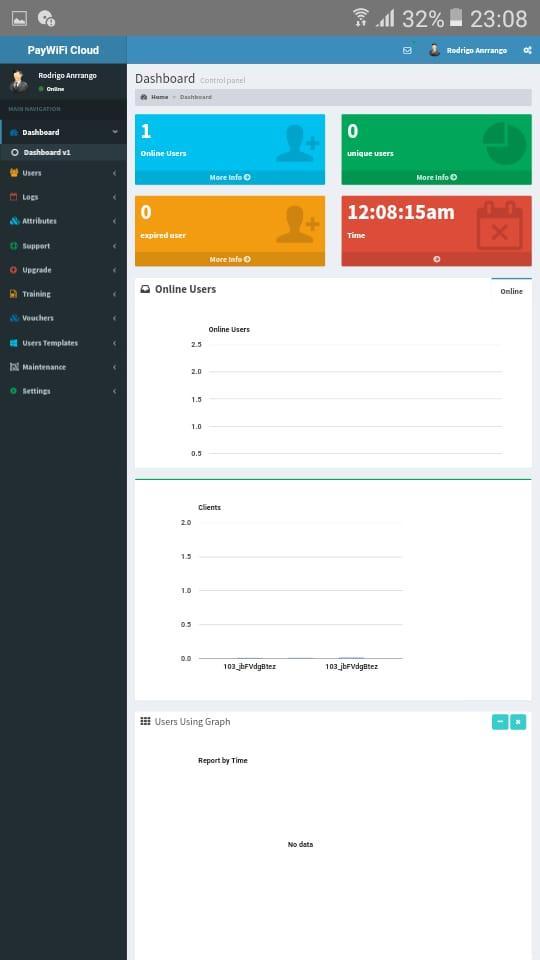Open the mail envelope icon in header
This screenshot has width=540, height=960.
(x=407, y=51)
